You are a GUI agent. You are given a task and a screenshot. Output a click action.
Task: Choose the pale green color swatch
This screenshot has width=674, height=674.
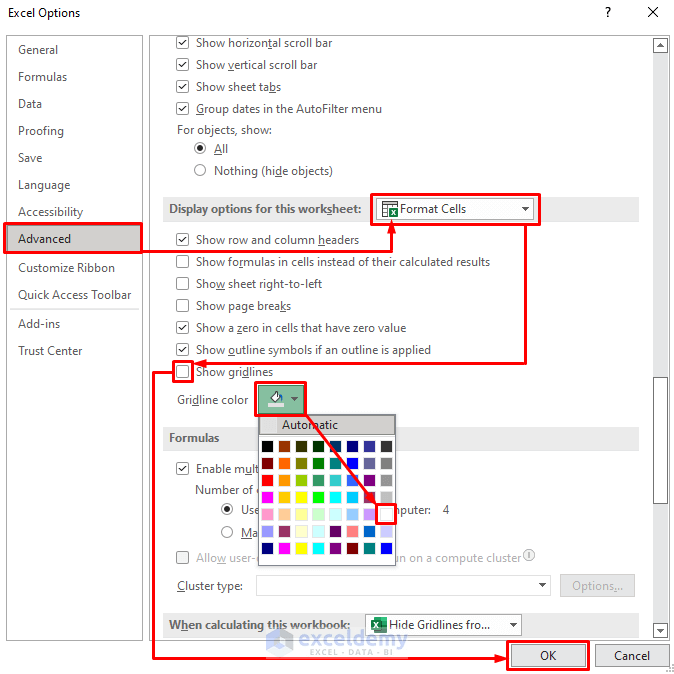(319, 514)
